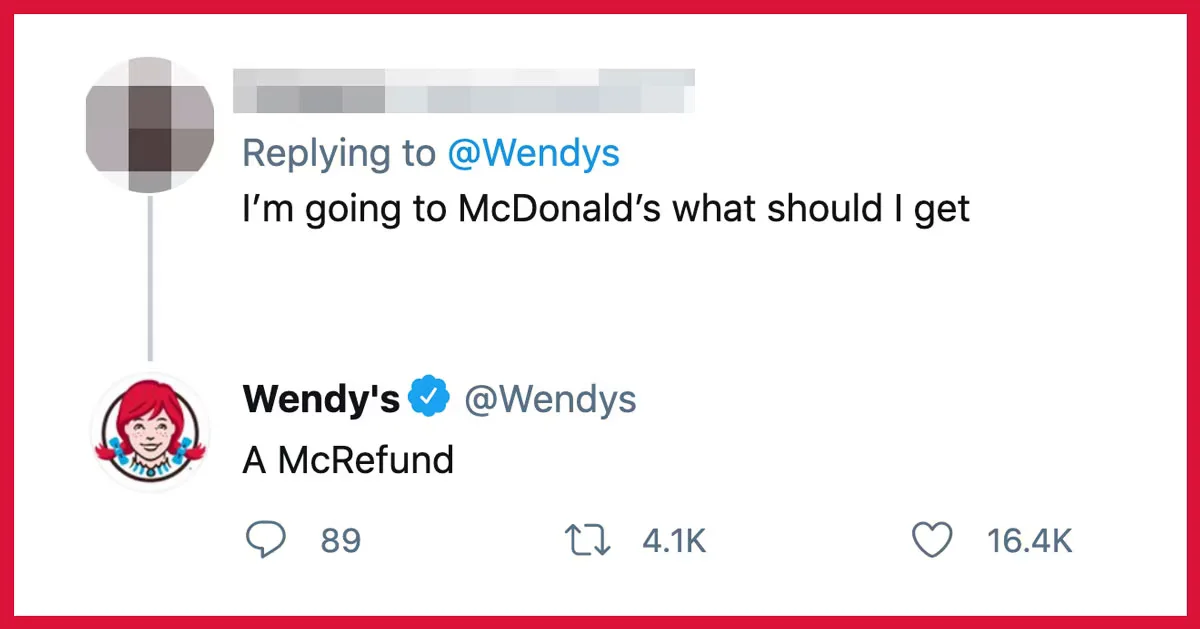Click the 16.4K likes count
Viewport: 1200px width, 629px height.
pos(1031,540)
